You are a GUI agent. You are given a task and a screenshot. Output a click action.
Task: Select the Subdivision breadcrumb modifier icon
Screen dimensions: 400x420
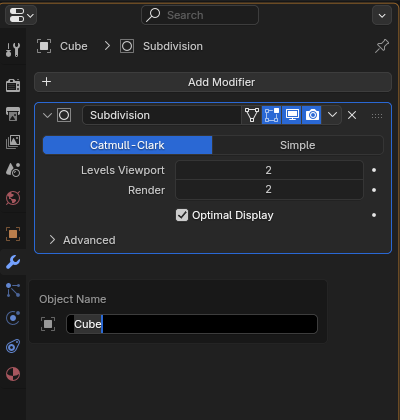127,46
